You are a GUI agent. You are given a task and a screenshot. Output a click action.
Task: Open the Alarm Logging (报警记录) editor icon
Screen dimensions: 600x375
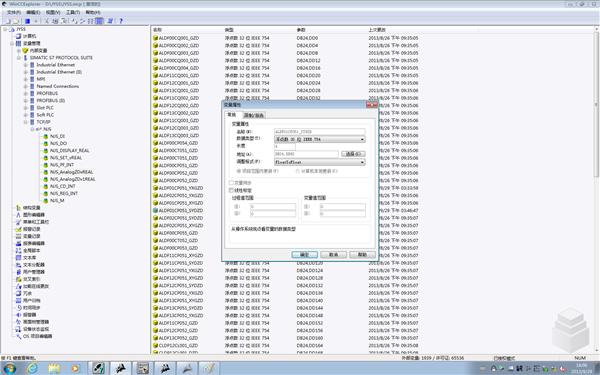(18, 229)
